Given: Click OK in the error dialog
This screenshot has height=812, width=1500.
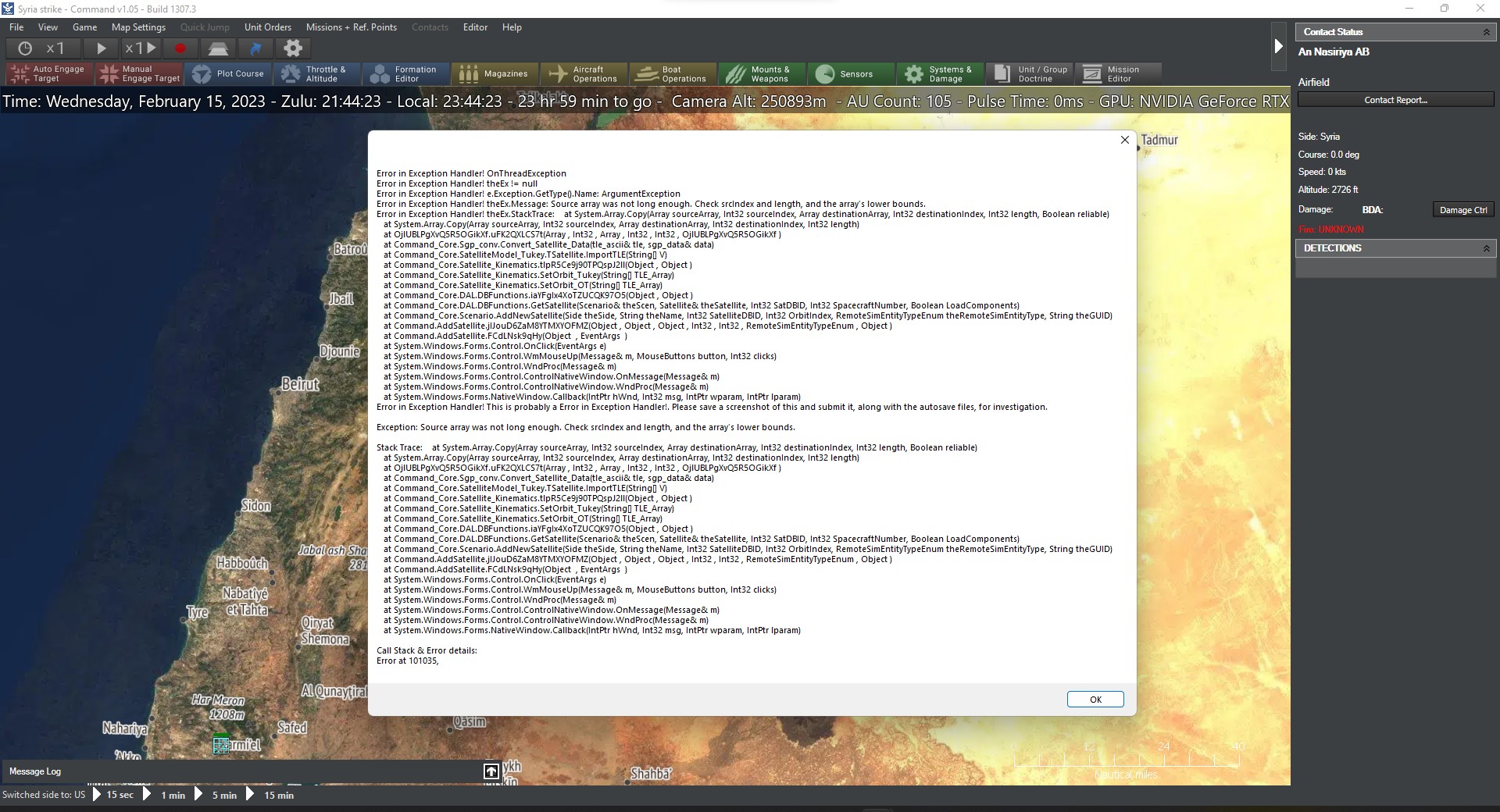Looking at the screenshot, I should point(1095,700).
